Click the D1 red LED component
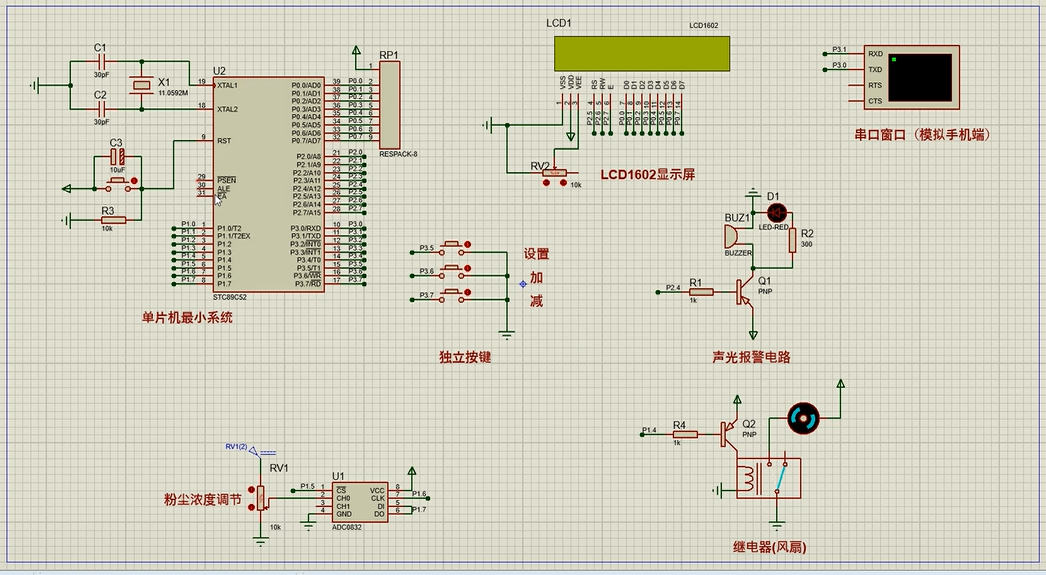The image size is (1046, 575). (777, 212)
